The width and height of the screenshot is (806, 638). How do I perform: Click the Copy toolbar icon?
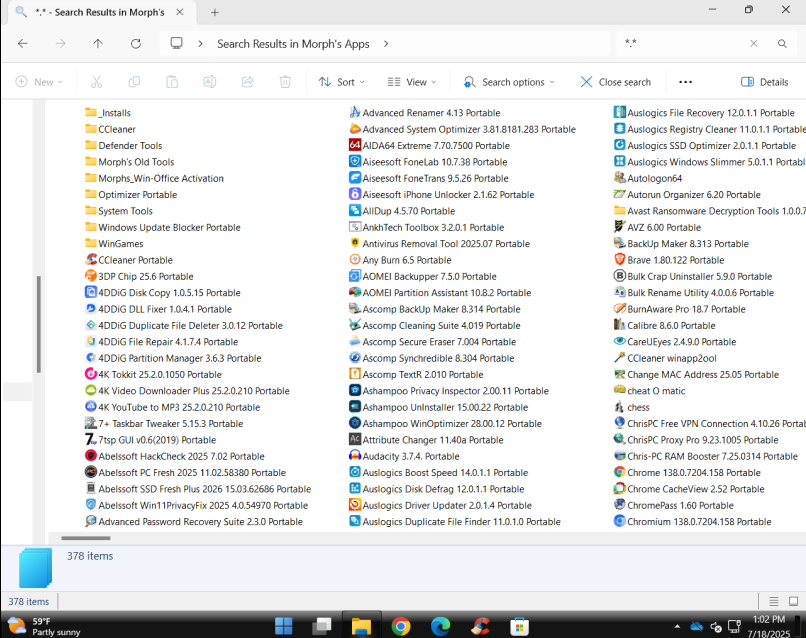[x=134, y=82]
